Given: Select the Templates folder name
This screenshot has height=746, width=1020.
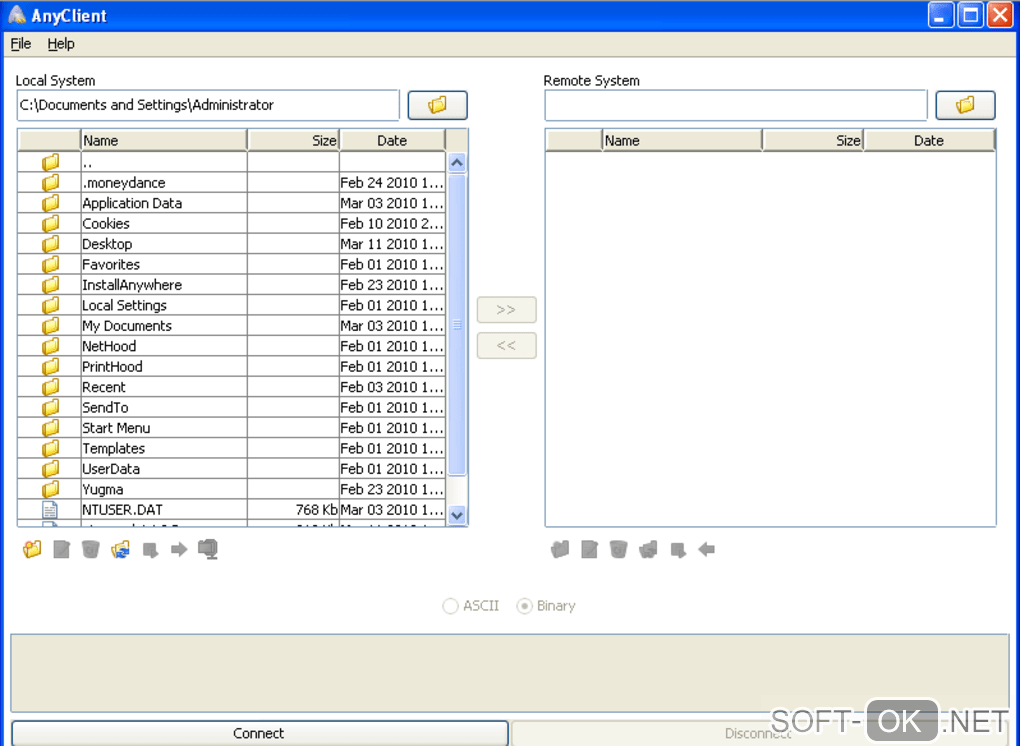Looking at the screenshot, I should (x=113, y=449).
